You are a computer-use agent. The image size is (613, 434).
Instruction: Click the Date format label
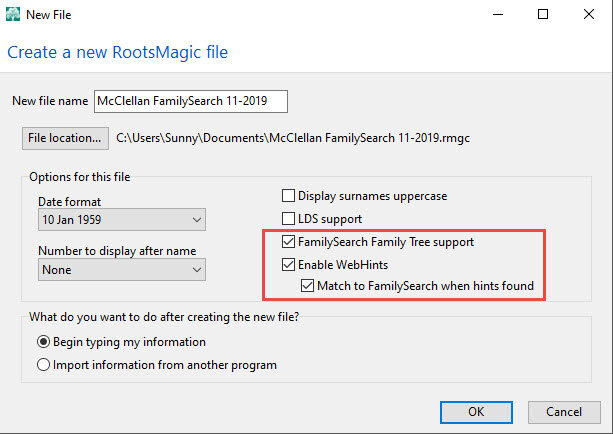[x=70, y=202]
